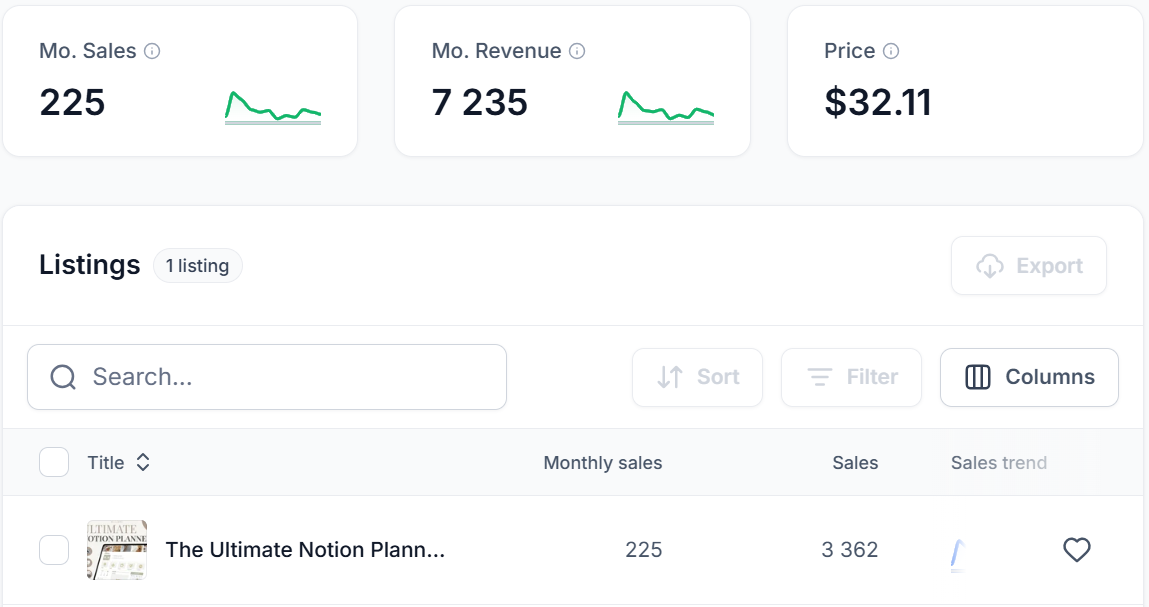1149x607 pixels.
Task: Toggle the select-all checkbox in table header
Action: click(x=54, y=463)
